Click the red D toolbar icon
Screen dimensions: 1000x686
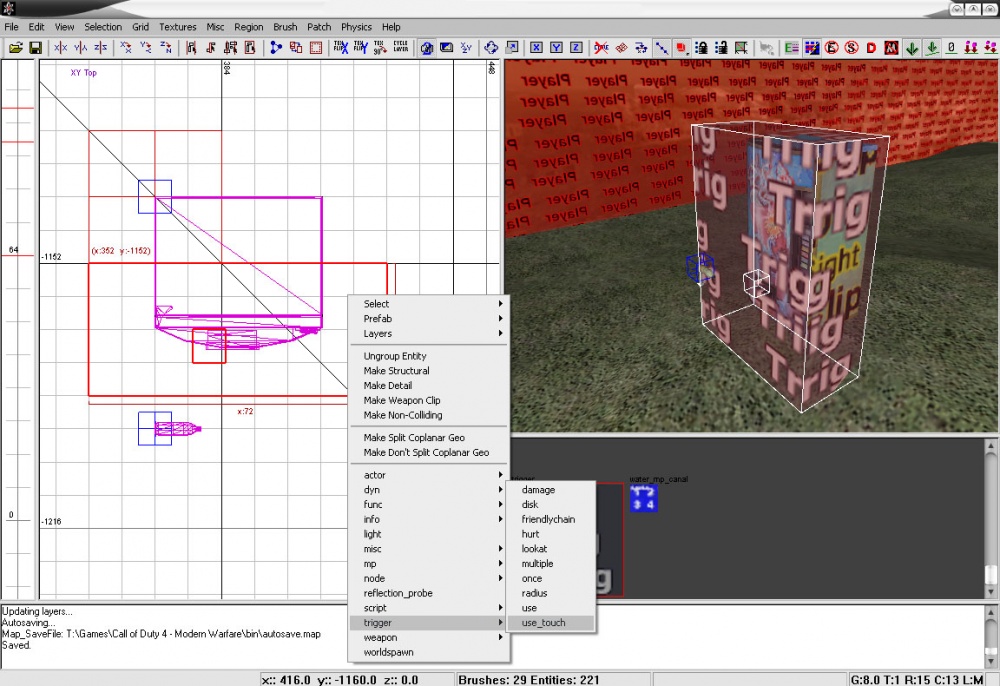tap(871, 47)
